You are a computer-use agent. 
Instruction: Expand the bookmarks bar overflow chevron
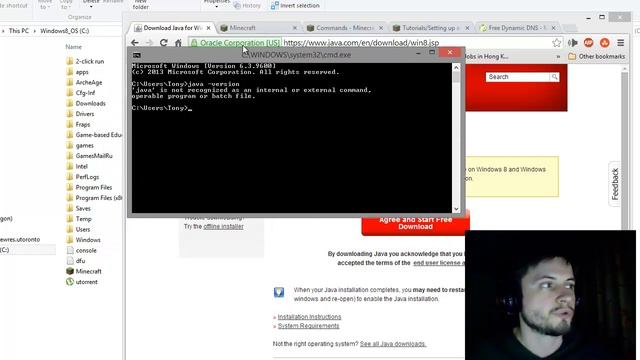coord(558,56)
